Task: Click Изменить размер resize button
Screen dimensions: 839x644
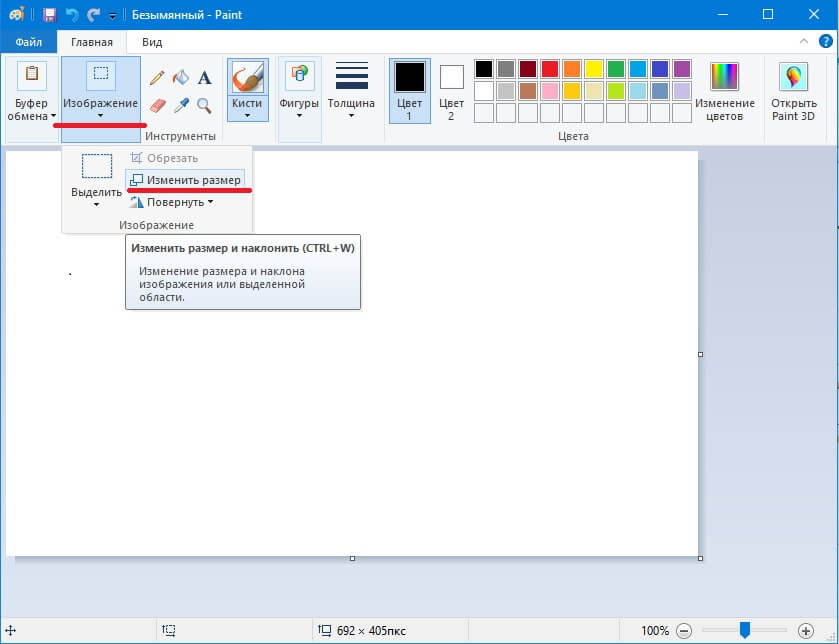Action: point(186,180)
